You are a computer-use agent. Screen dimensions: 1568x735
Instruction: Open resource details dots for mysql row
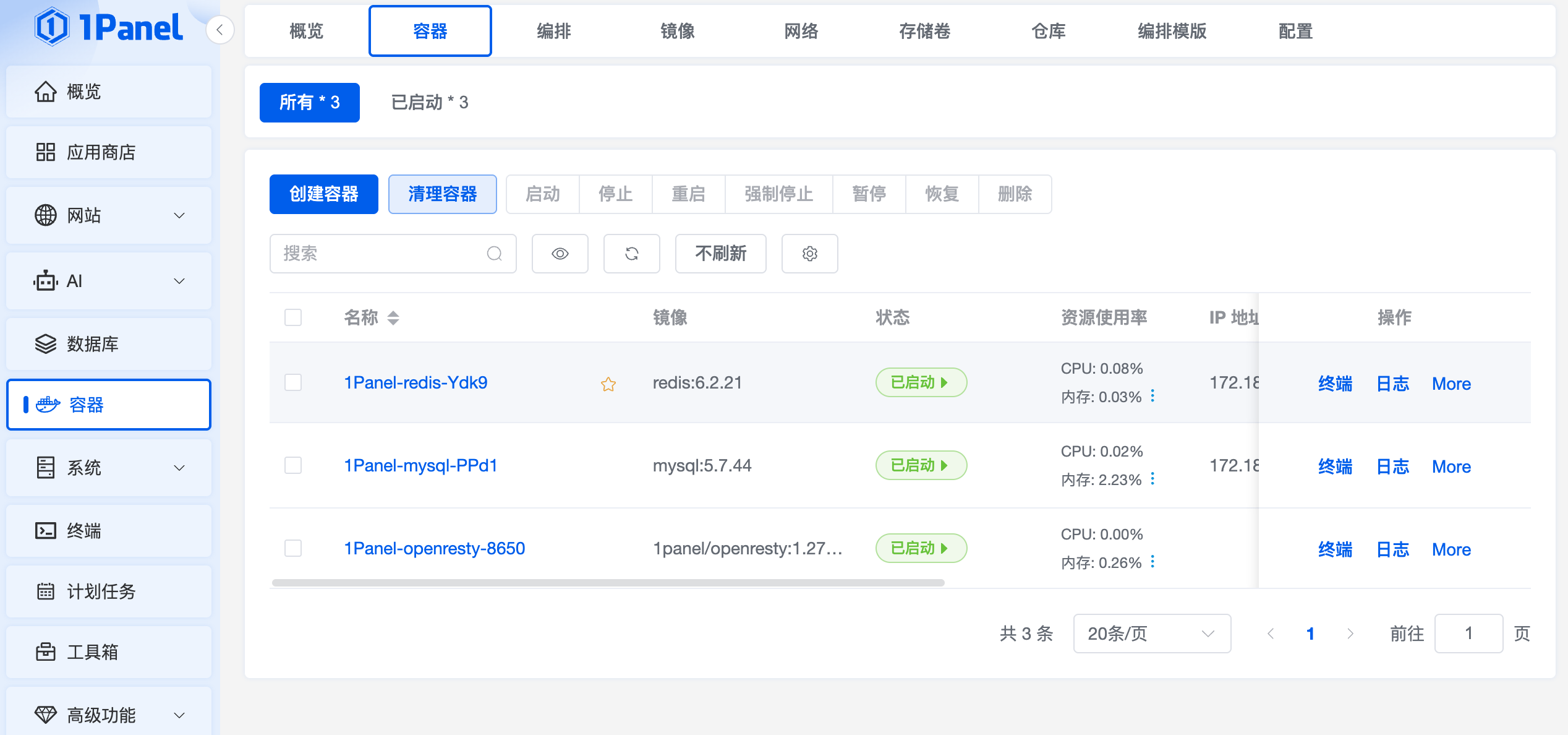pyautogui.click(x=1153, y=479)
